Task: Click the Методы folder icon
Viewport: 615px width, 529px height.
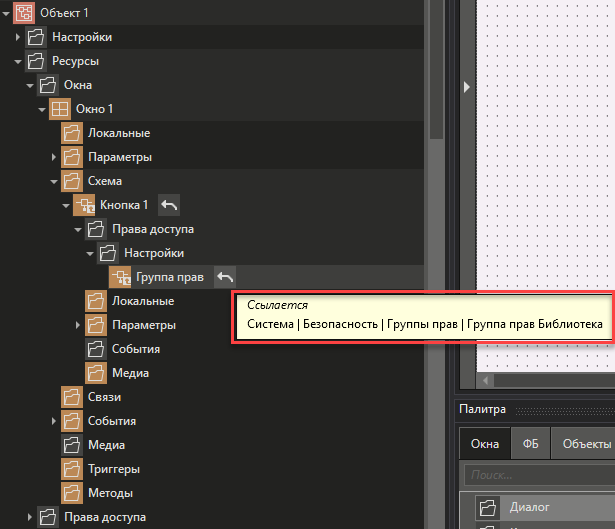Action: 71,493
